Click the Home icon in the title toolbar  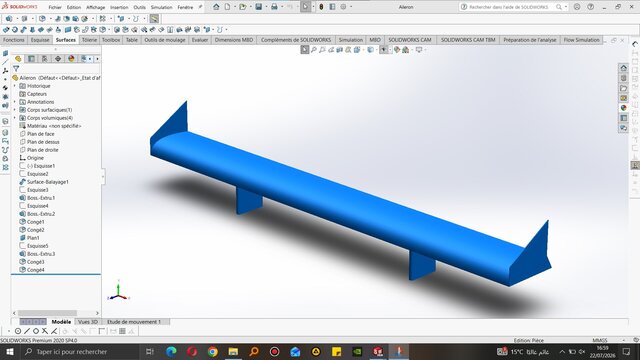216,7
